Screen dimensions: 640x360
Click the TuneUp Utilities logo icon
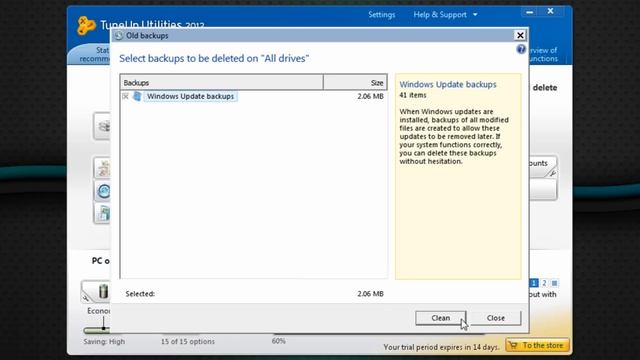tap(86, 25)
